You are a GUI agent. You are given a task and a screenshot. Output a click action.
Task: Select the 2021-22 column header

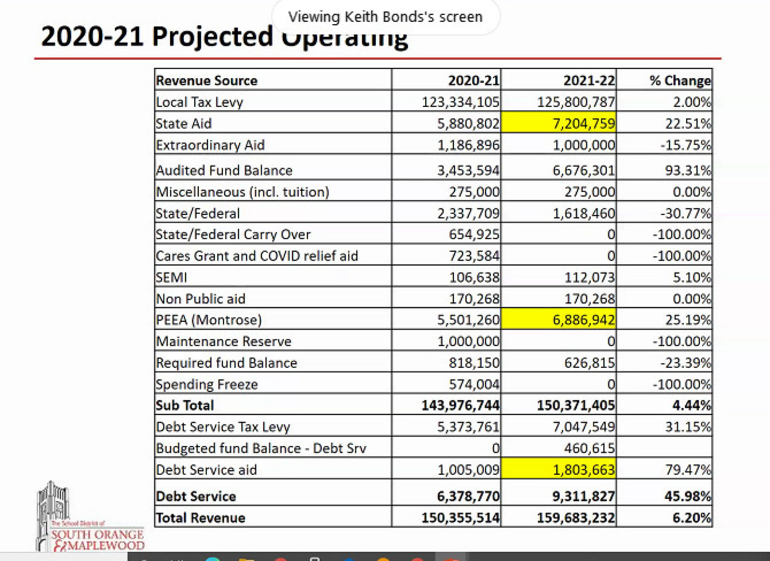(x=589, y=81)
